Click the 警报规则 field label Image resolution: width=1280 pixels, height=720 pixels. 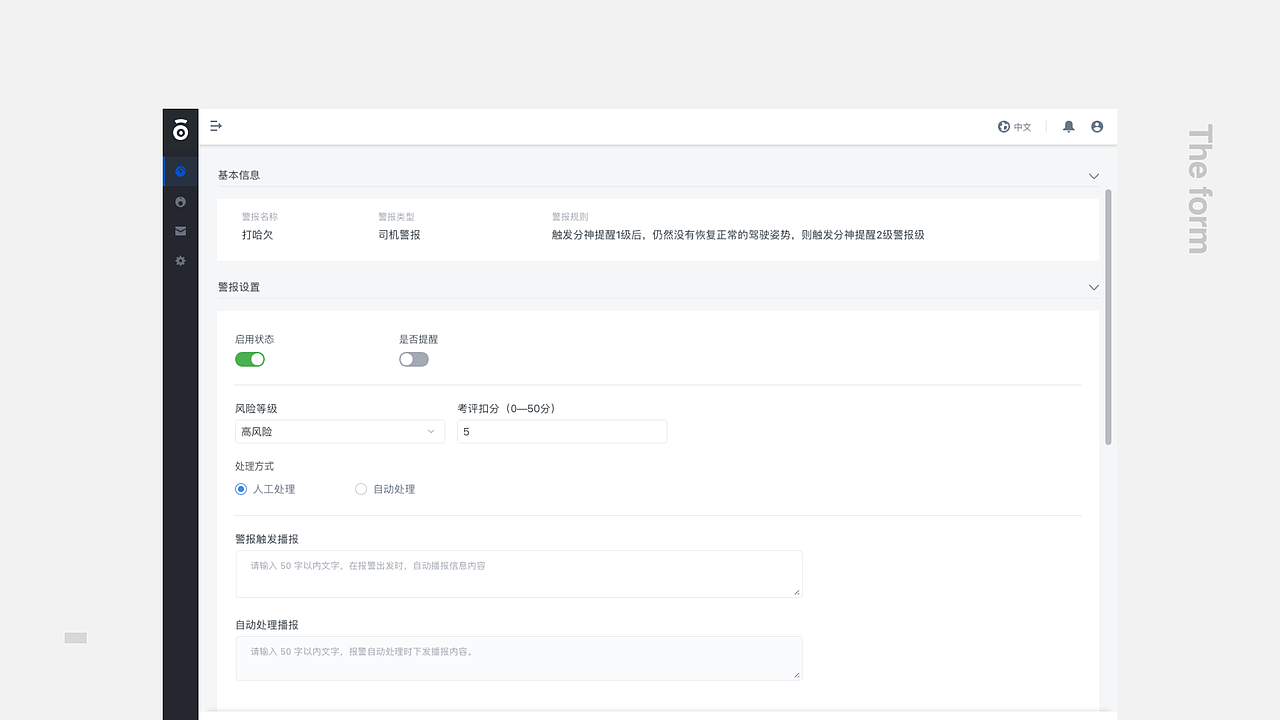570,216
